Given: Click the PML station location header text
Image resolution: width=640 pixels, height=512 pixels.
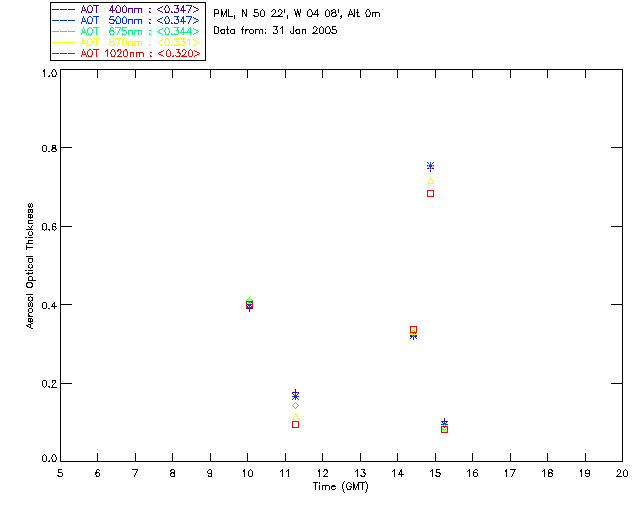Looking at the screenshot, I should point(297,14).
